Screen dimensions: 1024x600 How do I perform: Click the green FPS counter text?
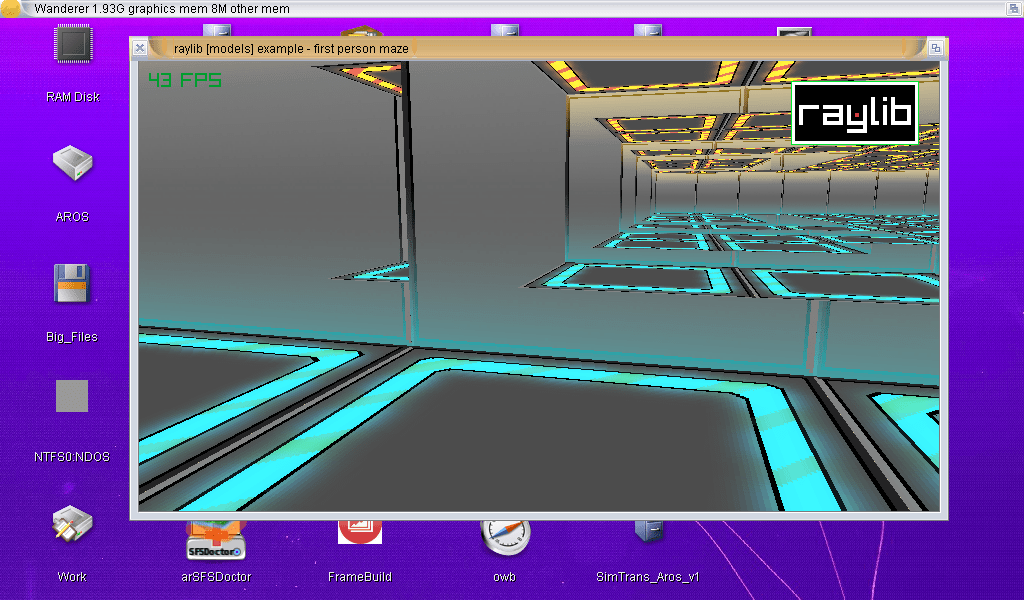(x=185, y=80)
